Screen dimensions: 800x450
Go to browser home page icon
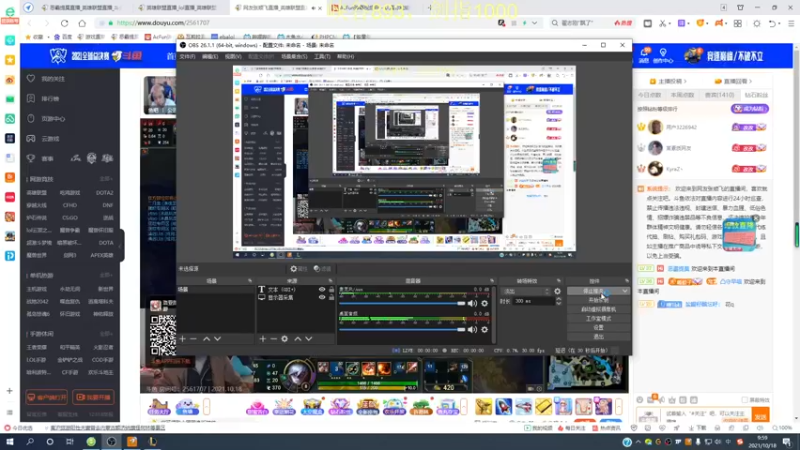tap(82, 23)
